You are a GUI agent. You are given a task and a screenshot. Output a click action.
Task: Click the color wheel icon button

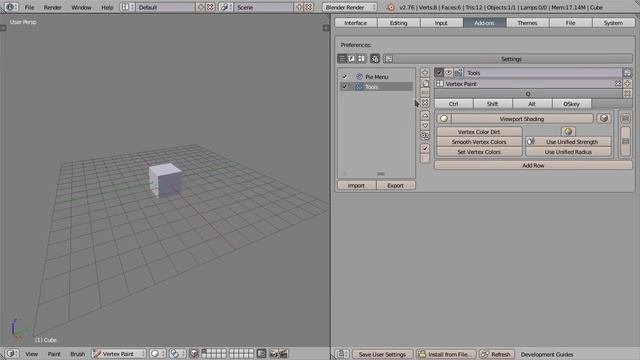pos(568,132)
